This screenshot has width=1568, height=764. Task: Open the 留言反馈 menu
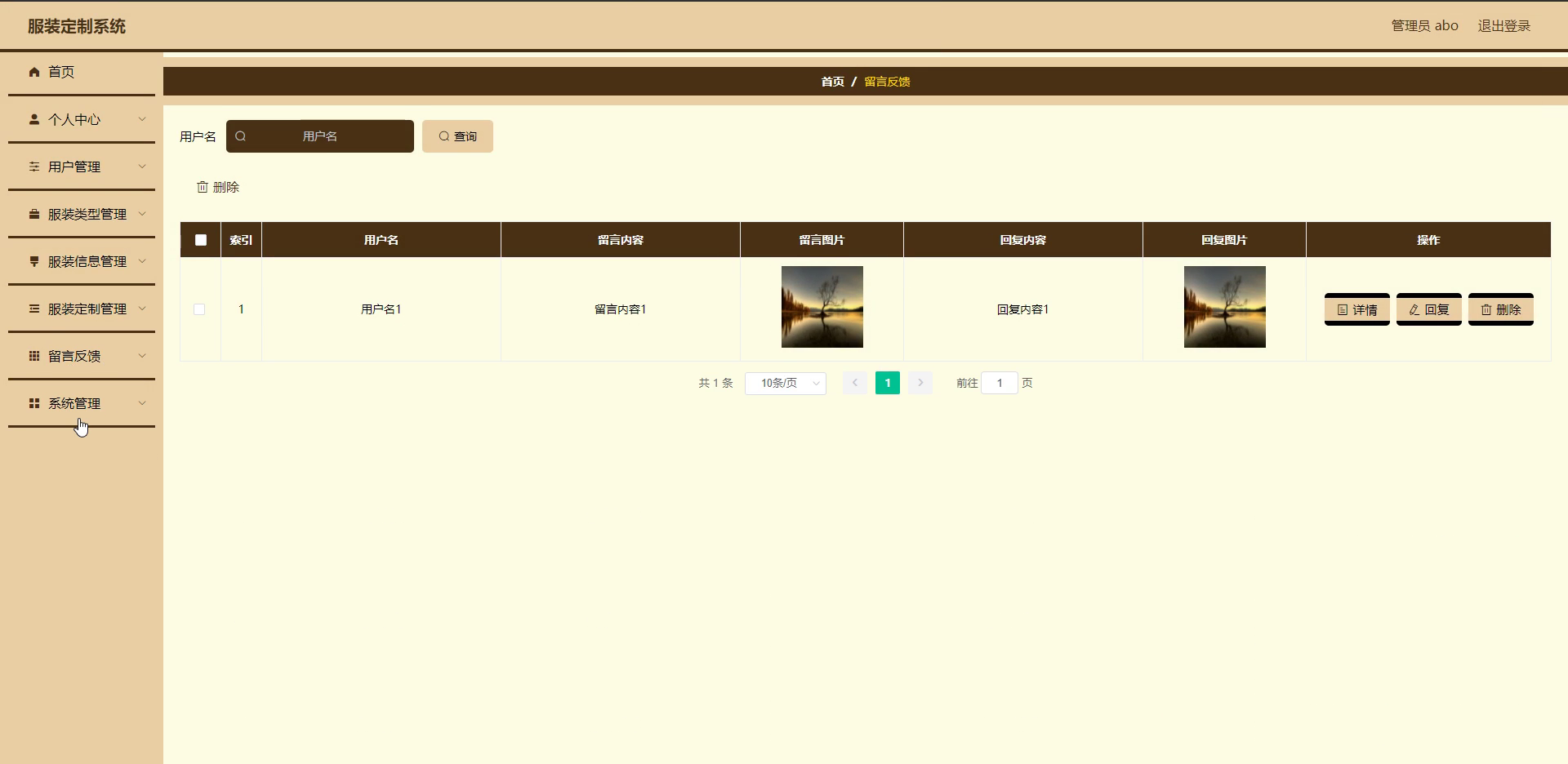click(82, 356)
